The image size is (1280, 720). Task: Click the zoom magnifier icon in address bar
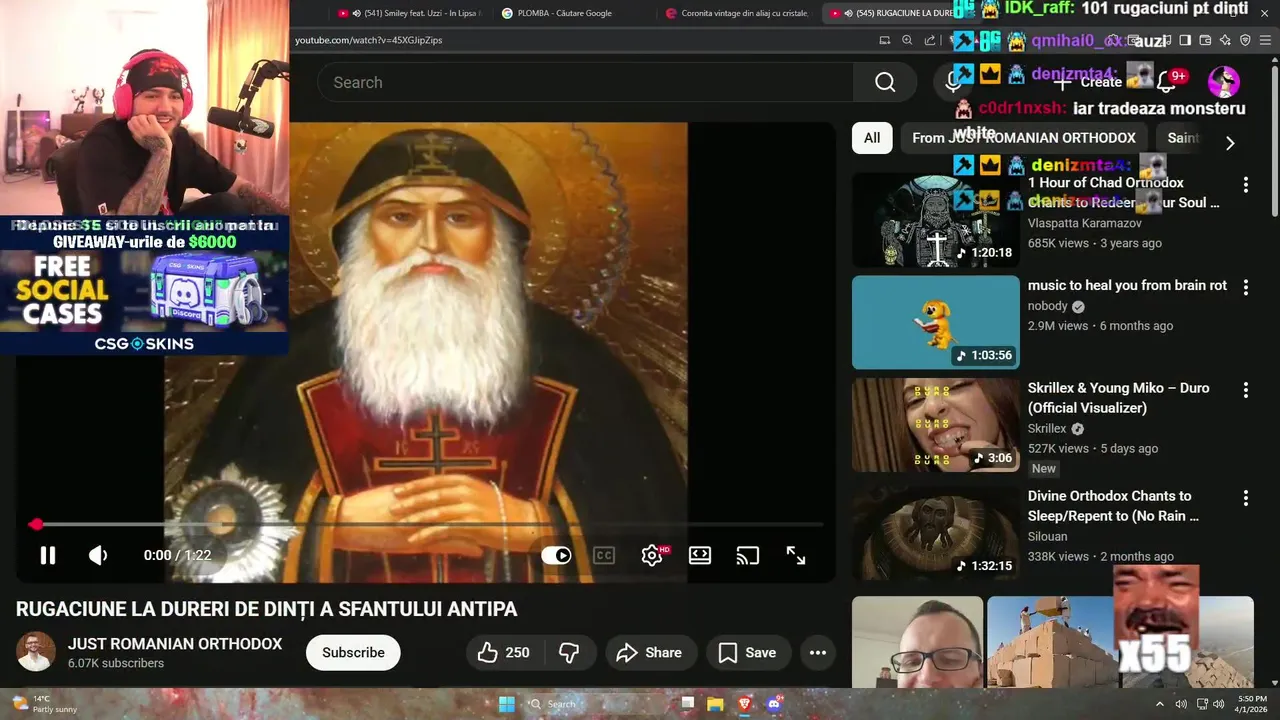[x=907, y=40]
